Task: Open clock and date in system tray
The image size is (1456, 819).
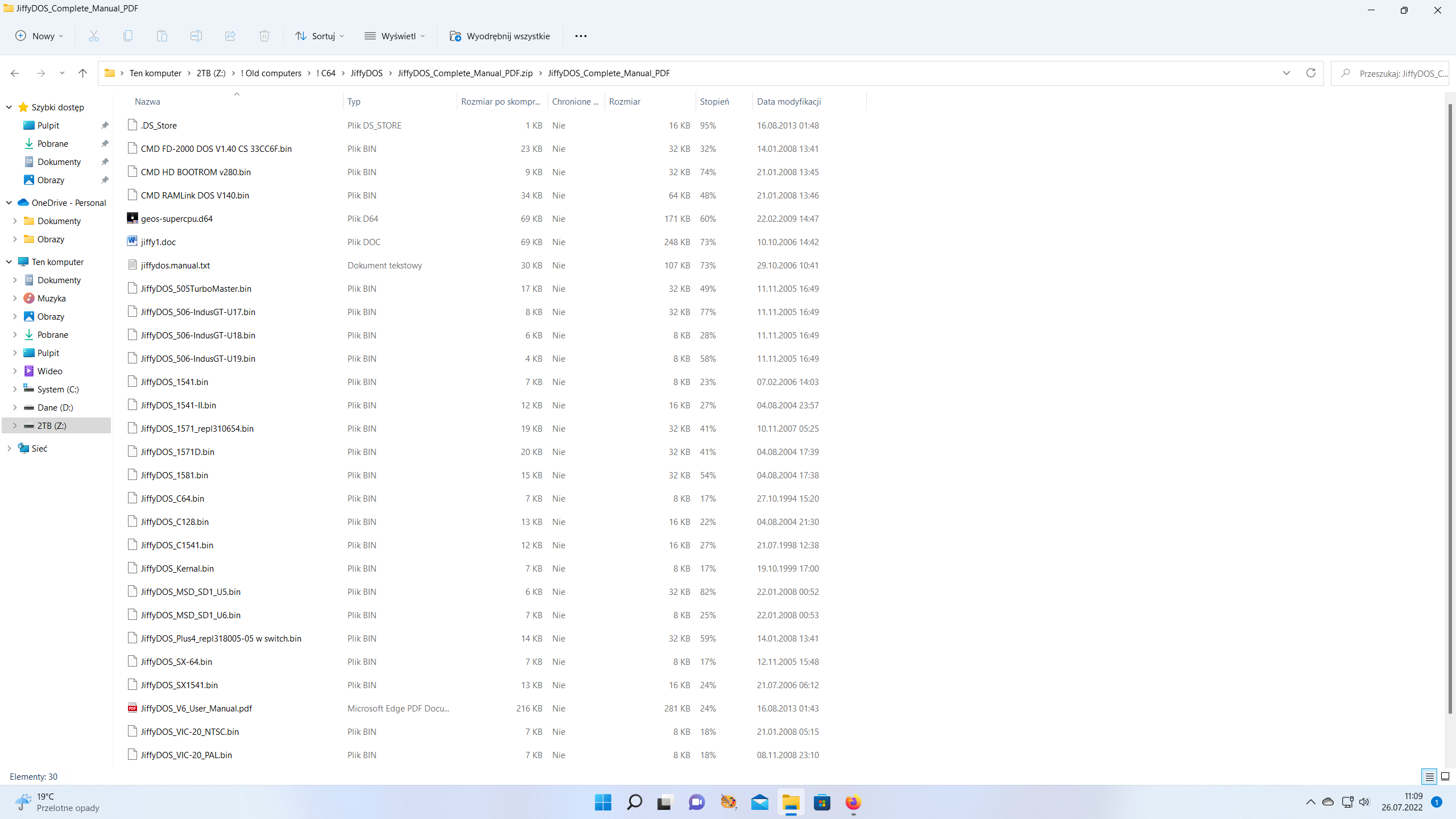Action: [x=1402, y=802]
